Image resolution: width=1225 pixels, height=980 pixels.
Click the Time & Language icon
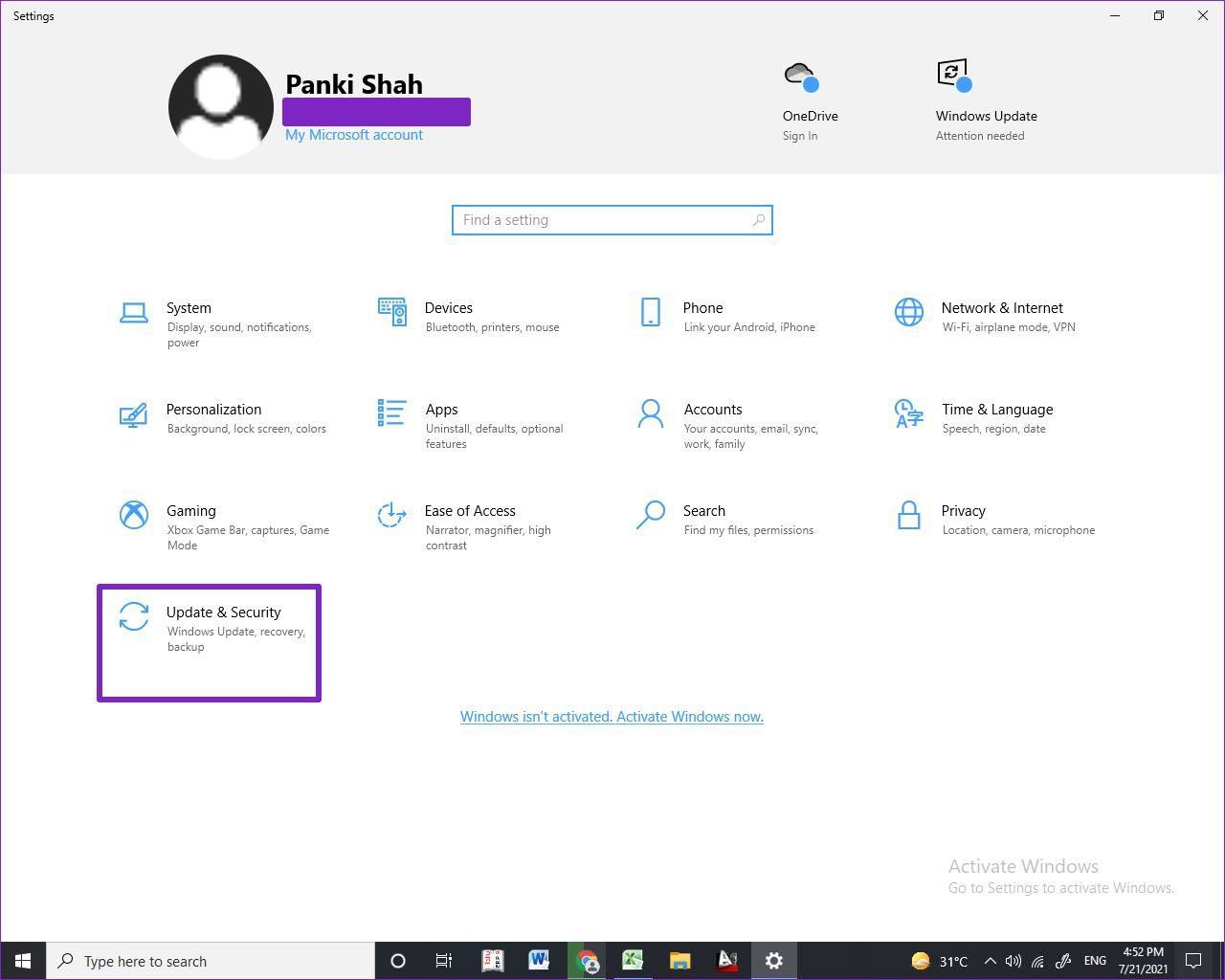(x=908, y=414)
